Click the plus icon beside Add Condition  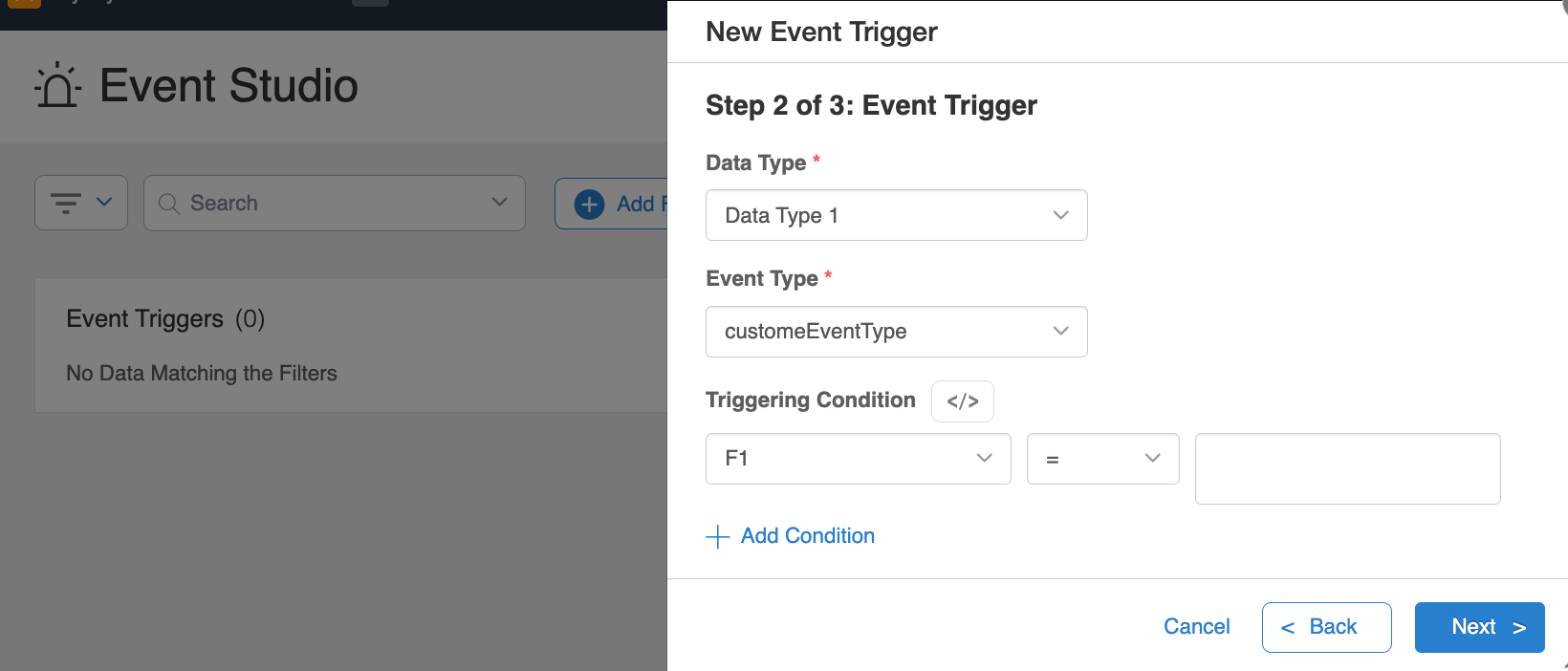(x=717, y=536)
